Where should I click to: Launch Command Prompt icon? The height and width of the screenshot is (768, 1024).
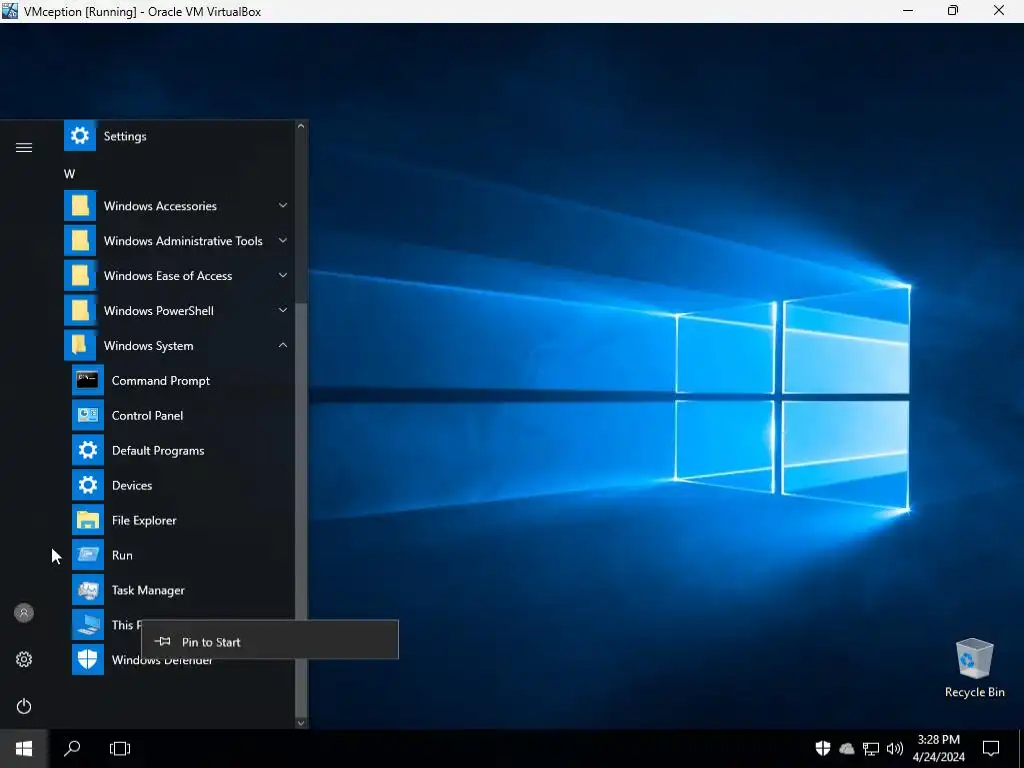point(88,381)
